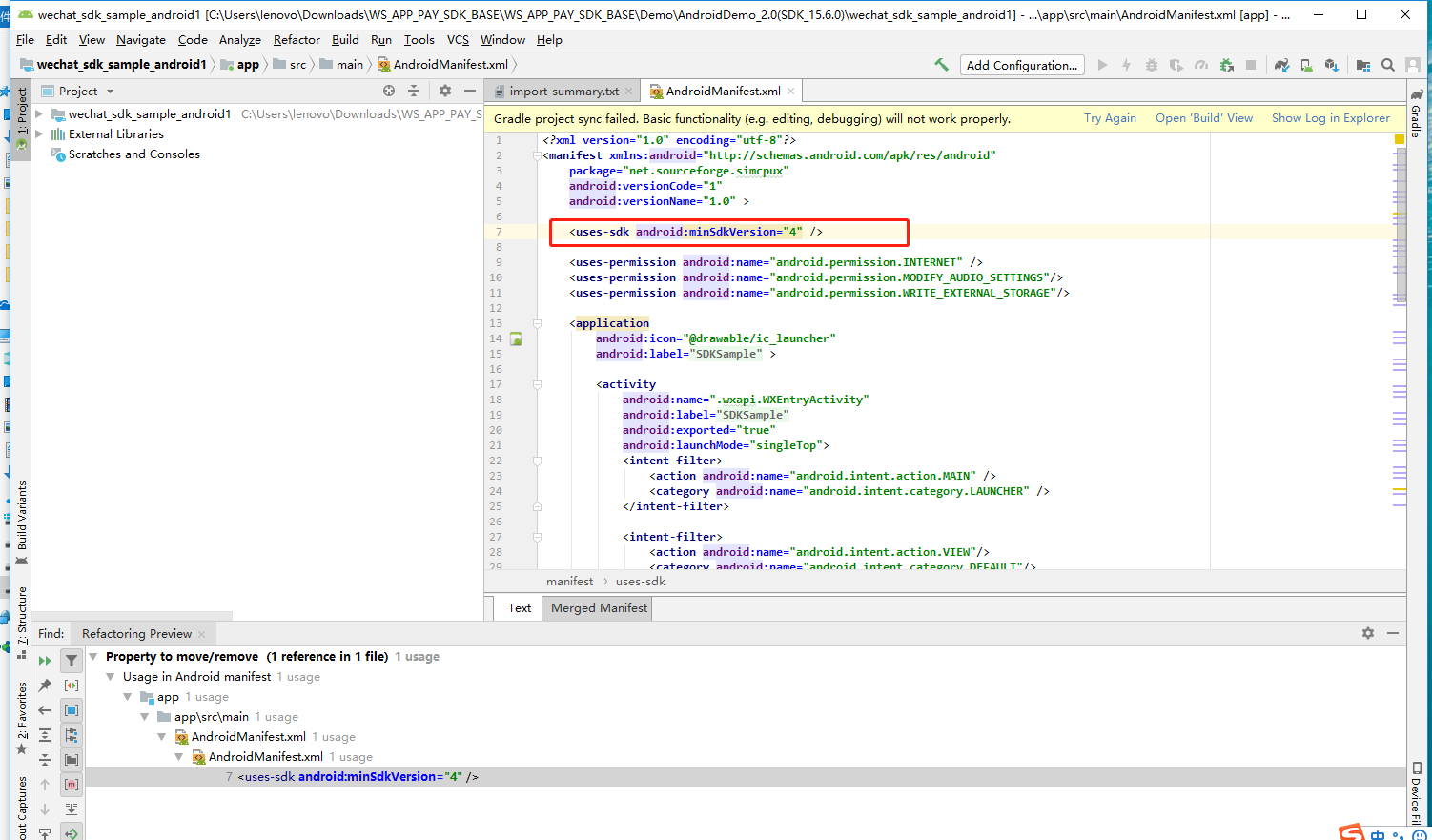Toggle Group by Module in Find panel
1432x840 pixels.
[x=72, y=710]
